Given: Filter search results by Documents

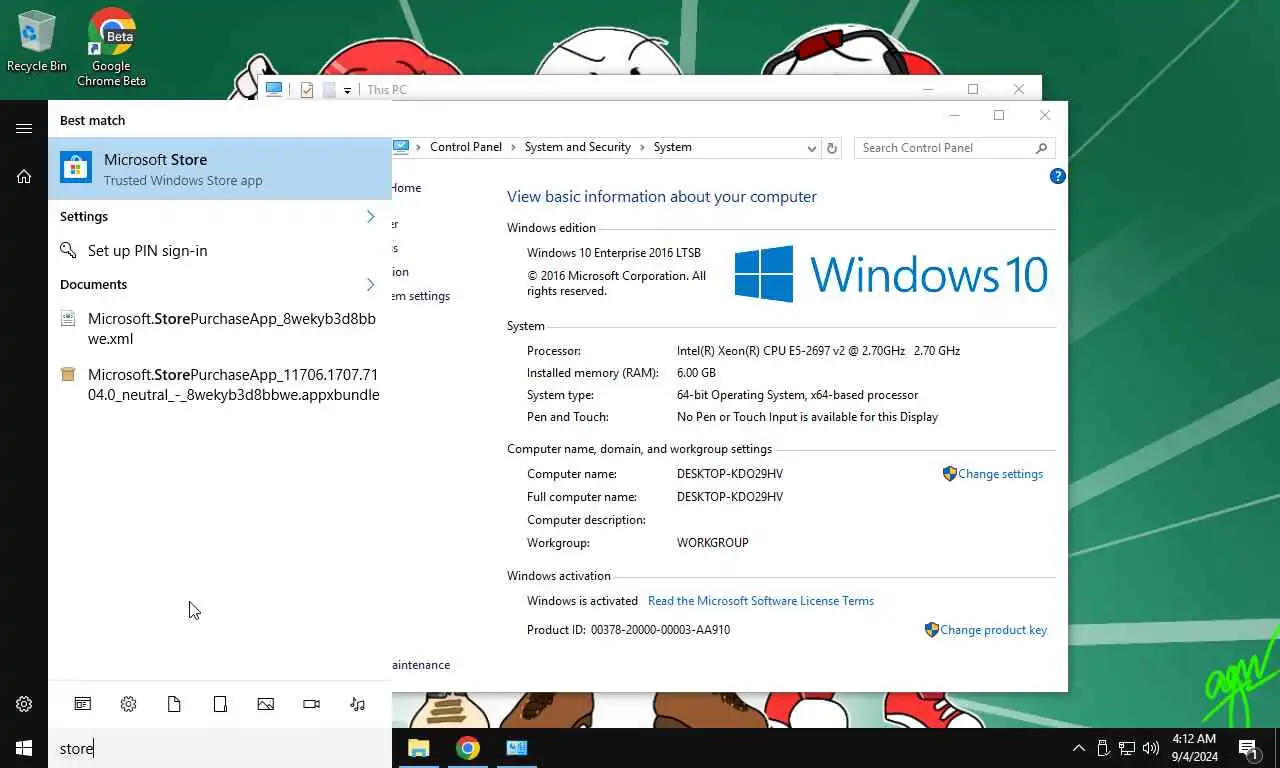Looking at the screenshot, I should click(x=174, y=704).
